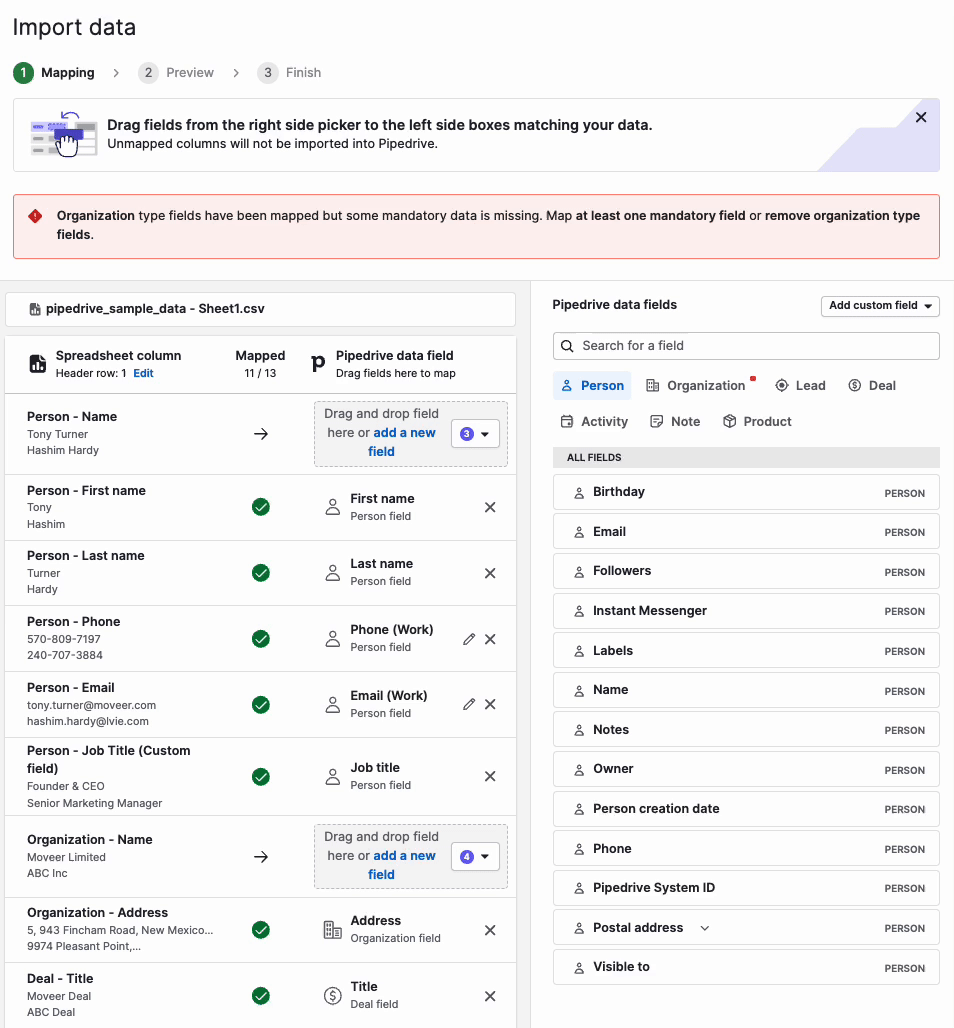Click the pipedrive_sample_data - Sheet1.csv filename
This screenshot has width=954, height=1028.
point(155,309)
